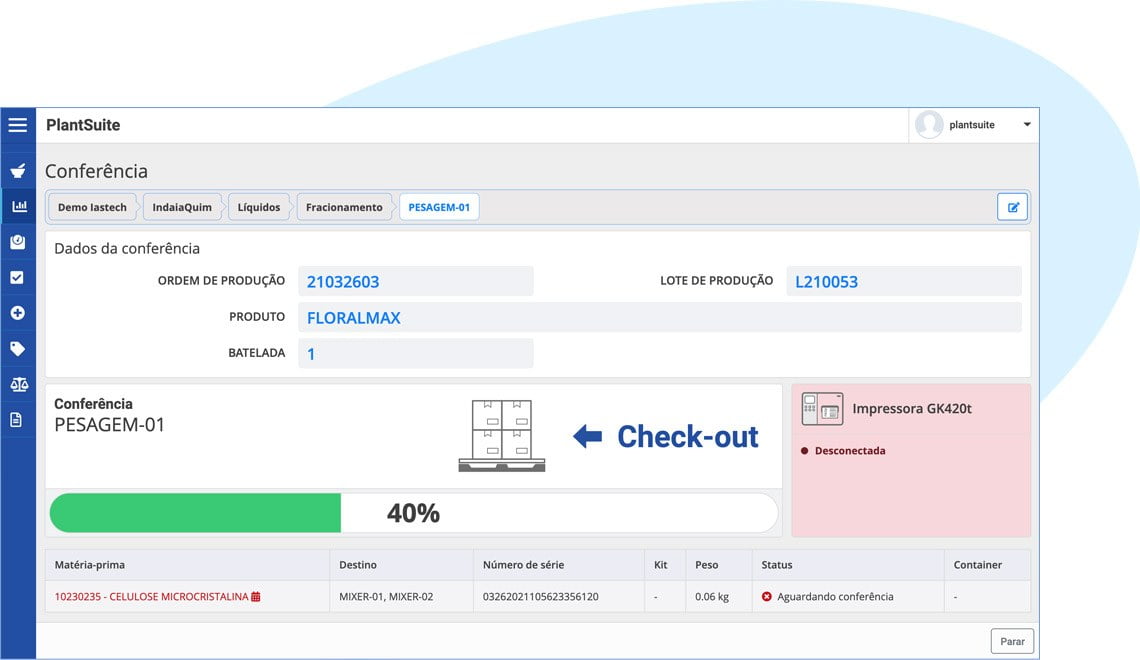Click the Impressora GK420t printer icon
This screenshot has height=660, width=1140.
click(822, 409)
